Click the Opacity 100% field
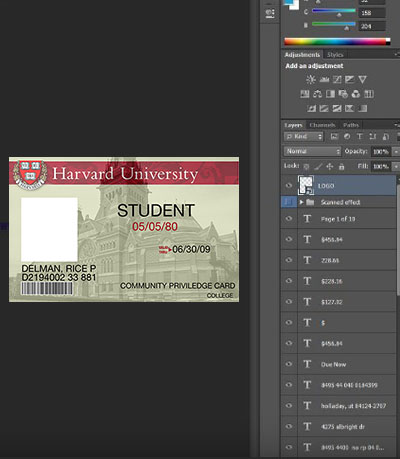This screenshot has height=459, width=400. (x=381, y=152)
